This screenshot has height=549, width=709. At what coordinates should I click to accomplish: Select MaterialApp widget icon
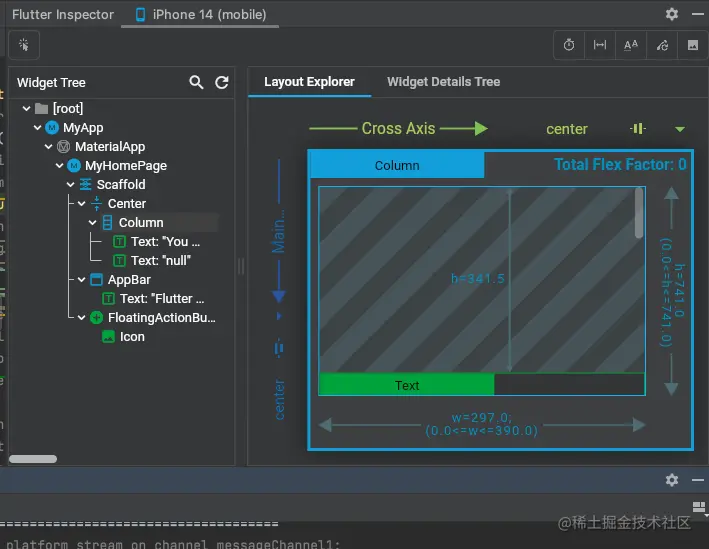[x=63, y=147]
